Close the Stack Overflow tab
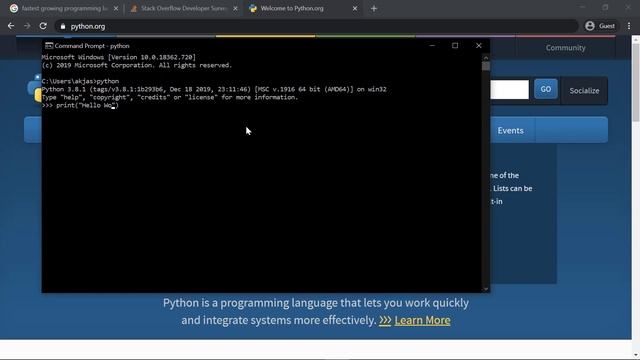This screenshot has height=360, width=640. pyautogui.click(x=235, y=8)
